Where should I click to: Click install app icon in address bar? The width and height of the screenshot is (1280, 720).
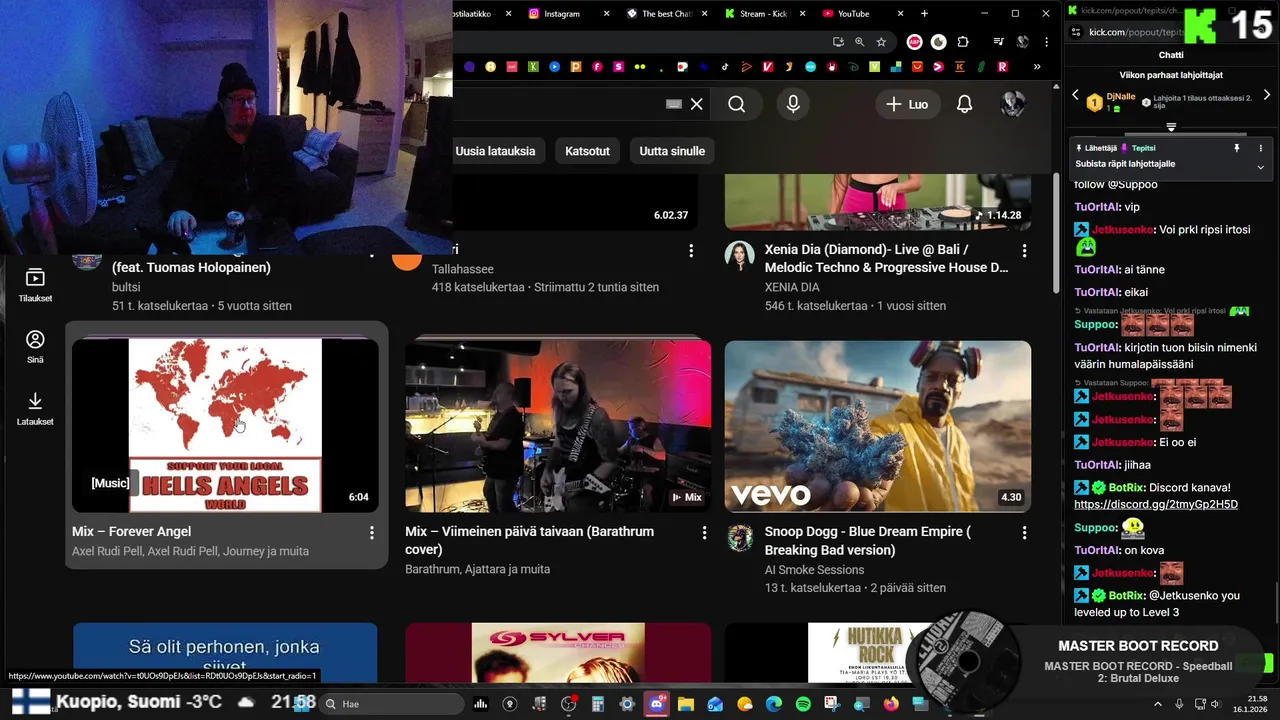pos(838,42)
